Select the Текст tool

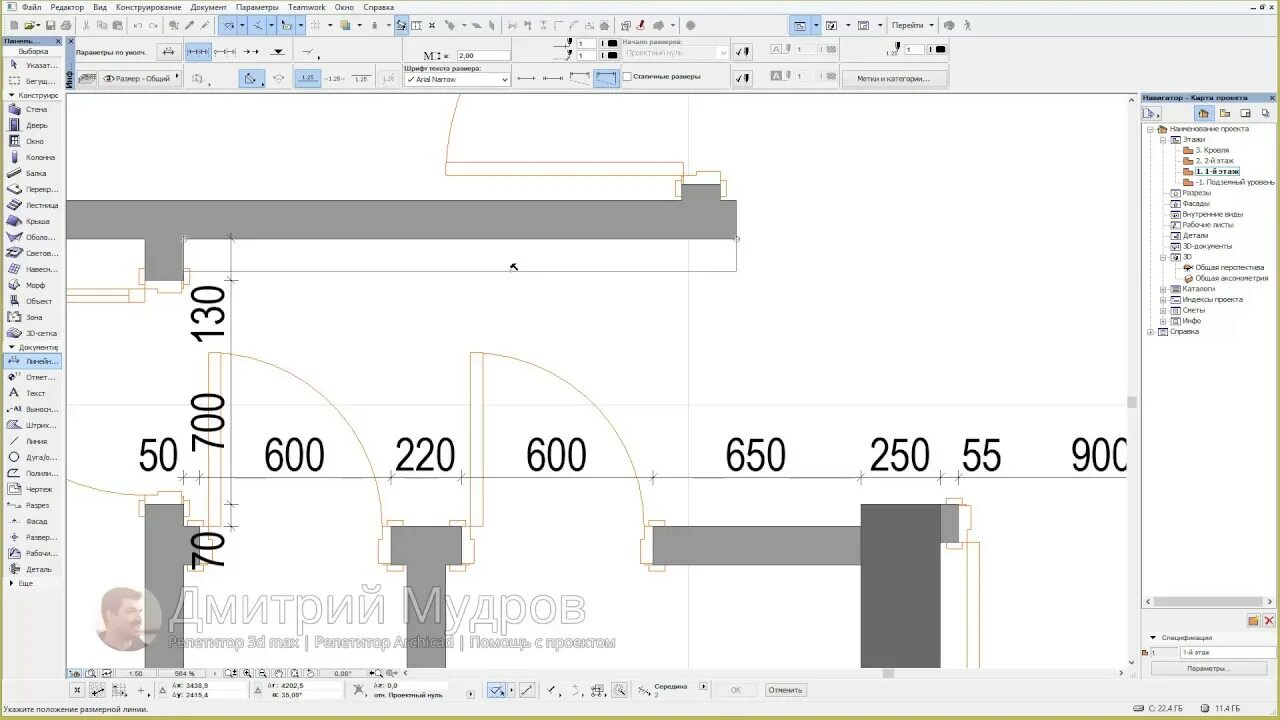(x=33, y=393)
